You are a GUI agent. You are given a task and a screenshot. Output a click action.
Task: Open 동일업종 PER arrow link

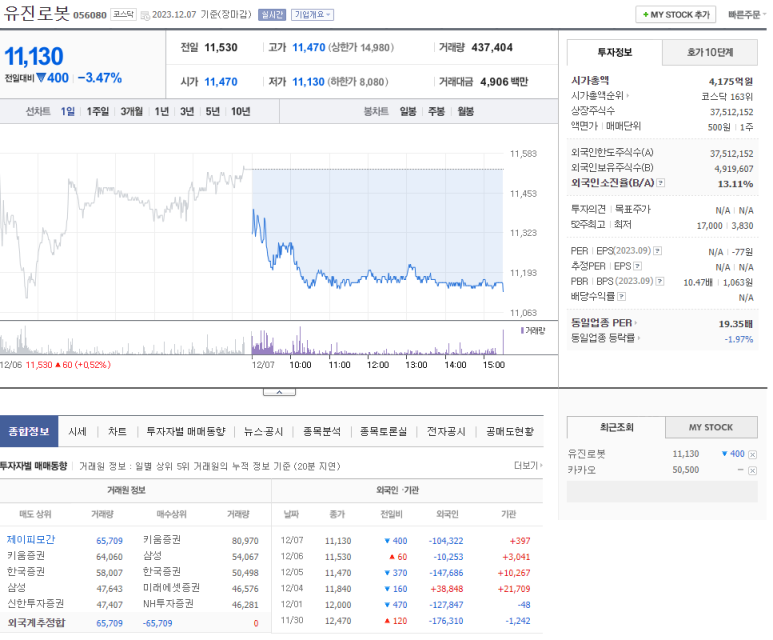[x=604, y=323]
